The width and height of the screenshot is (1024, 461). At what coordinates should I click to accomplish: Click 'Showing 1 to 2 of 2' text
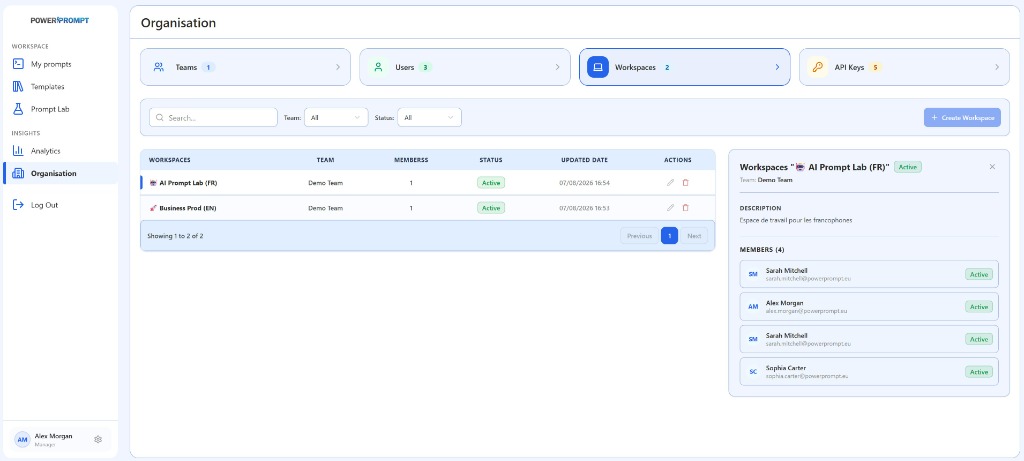[175, 236]
